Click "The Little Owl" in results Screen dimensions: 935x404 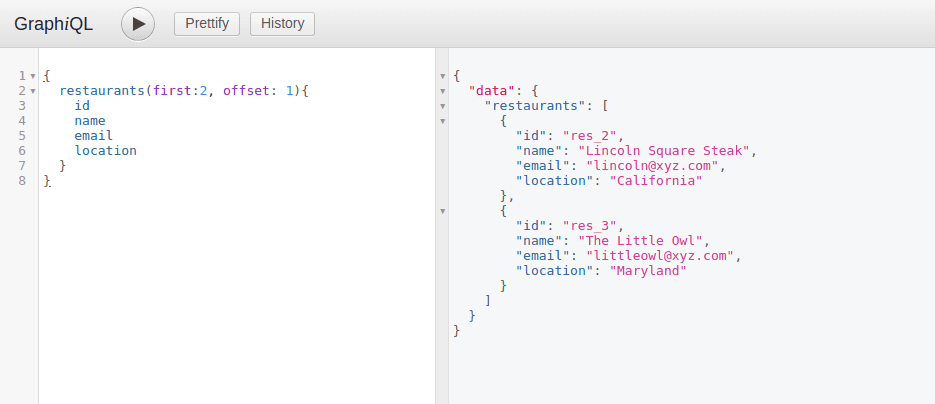(640, 241)
